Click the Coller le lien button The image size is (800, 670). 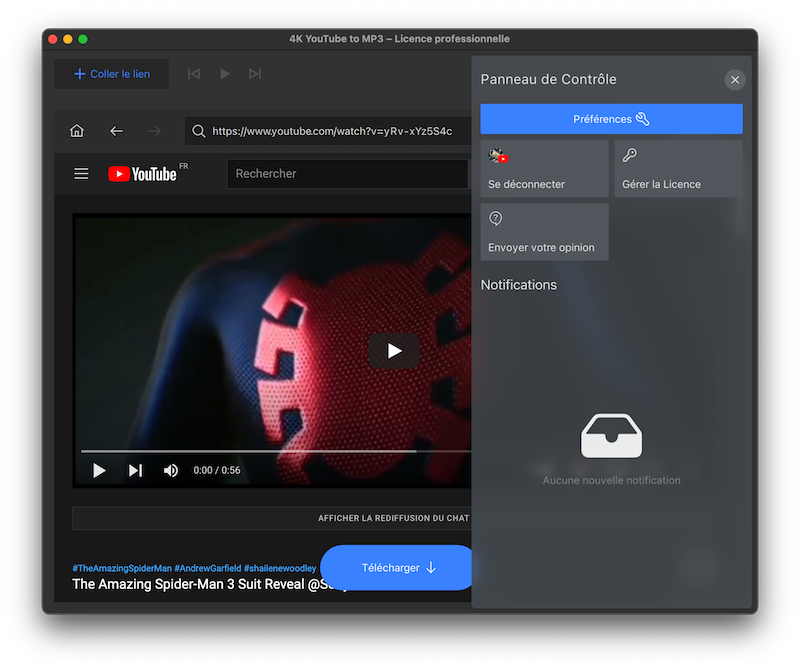coord(112,74)
